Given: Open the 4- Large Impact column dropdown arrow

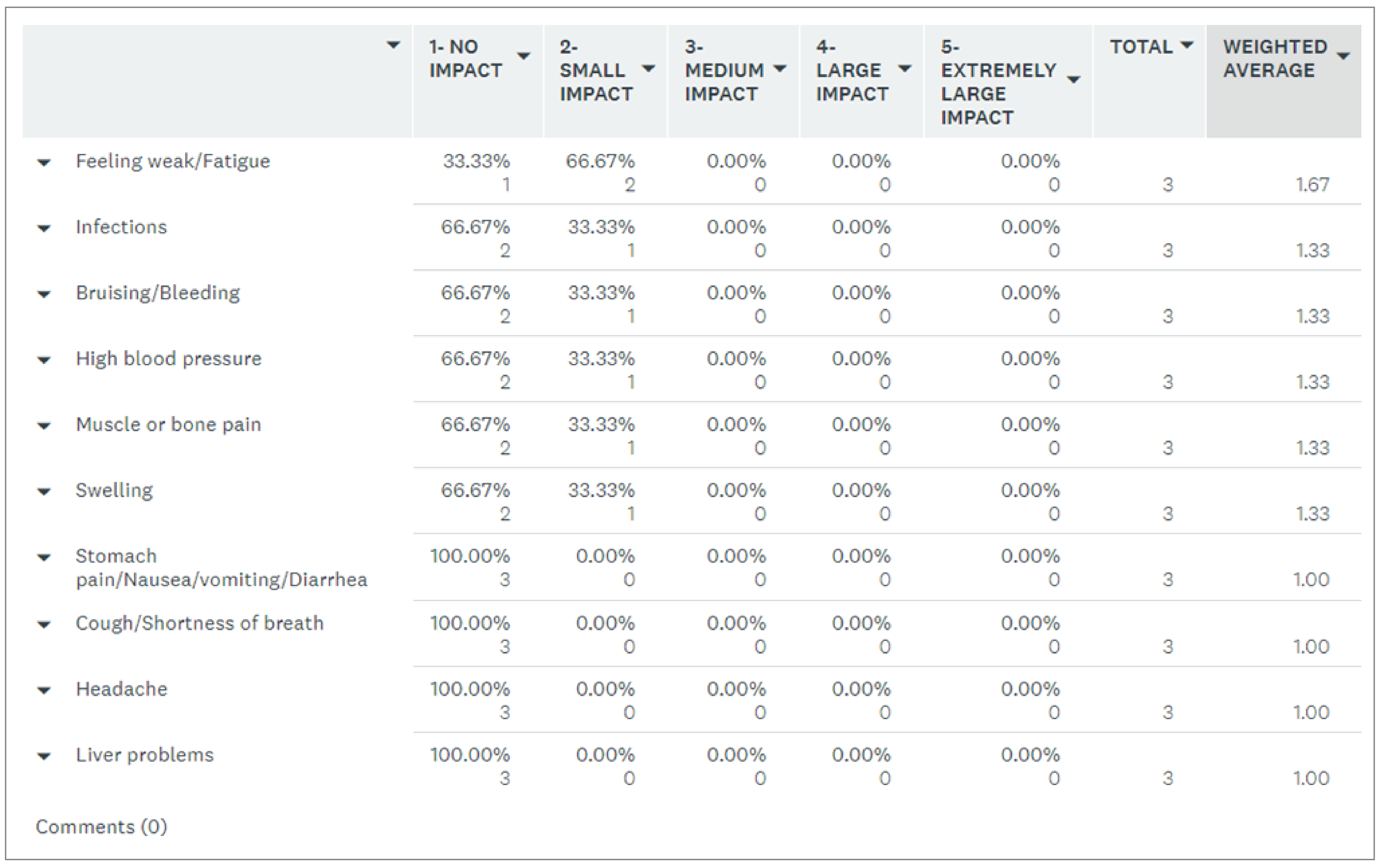Looking at the screenshot, I should pyautogui.click(x=905, y=69).
